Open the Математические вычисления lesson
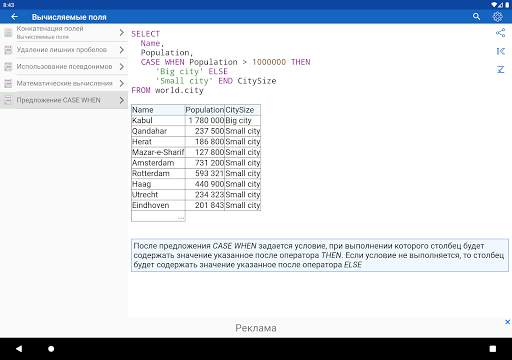Screen dimensions: 512x360 pyautogui.click(x=64, y=83)
